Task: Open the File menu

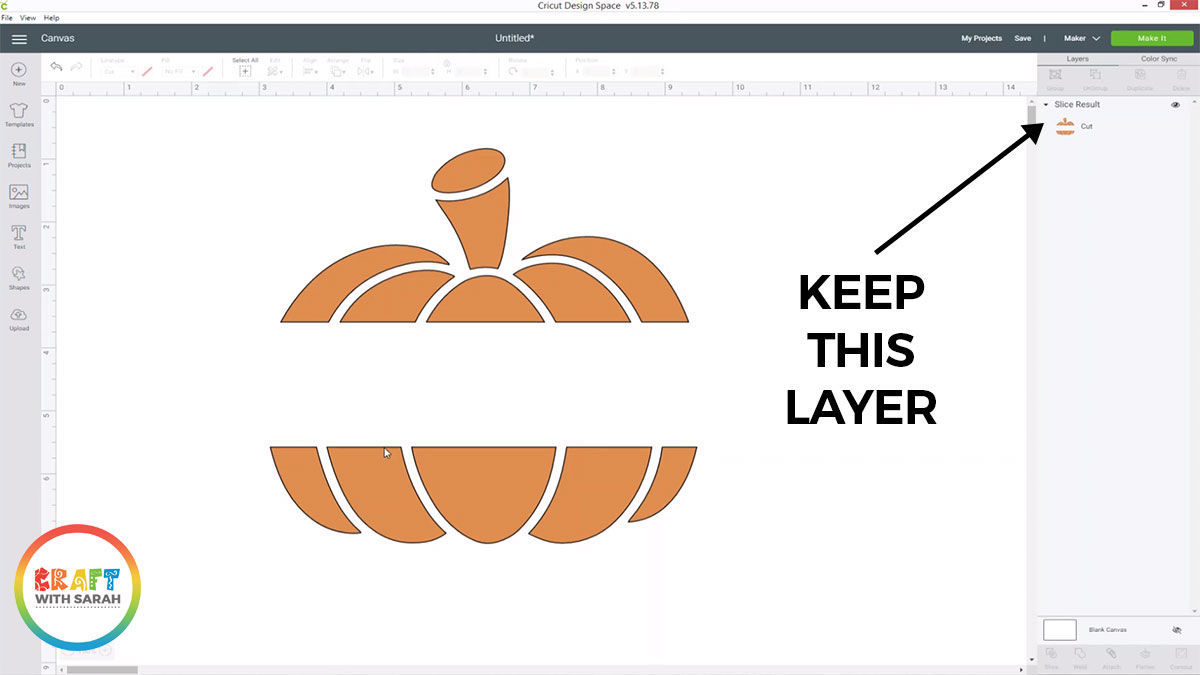Action: tap(7, 18)
